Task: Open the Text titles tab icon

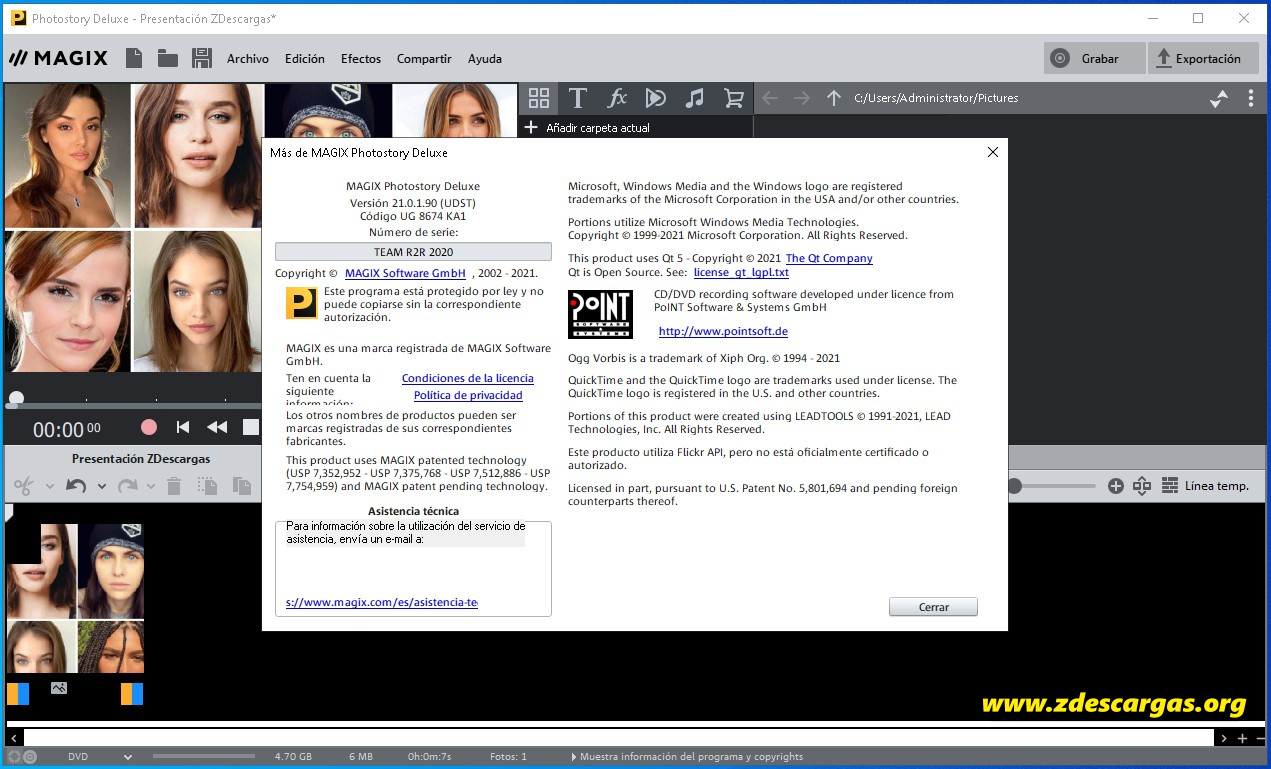Action: tap(577, 97)
